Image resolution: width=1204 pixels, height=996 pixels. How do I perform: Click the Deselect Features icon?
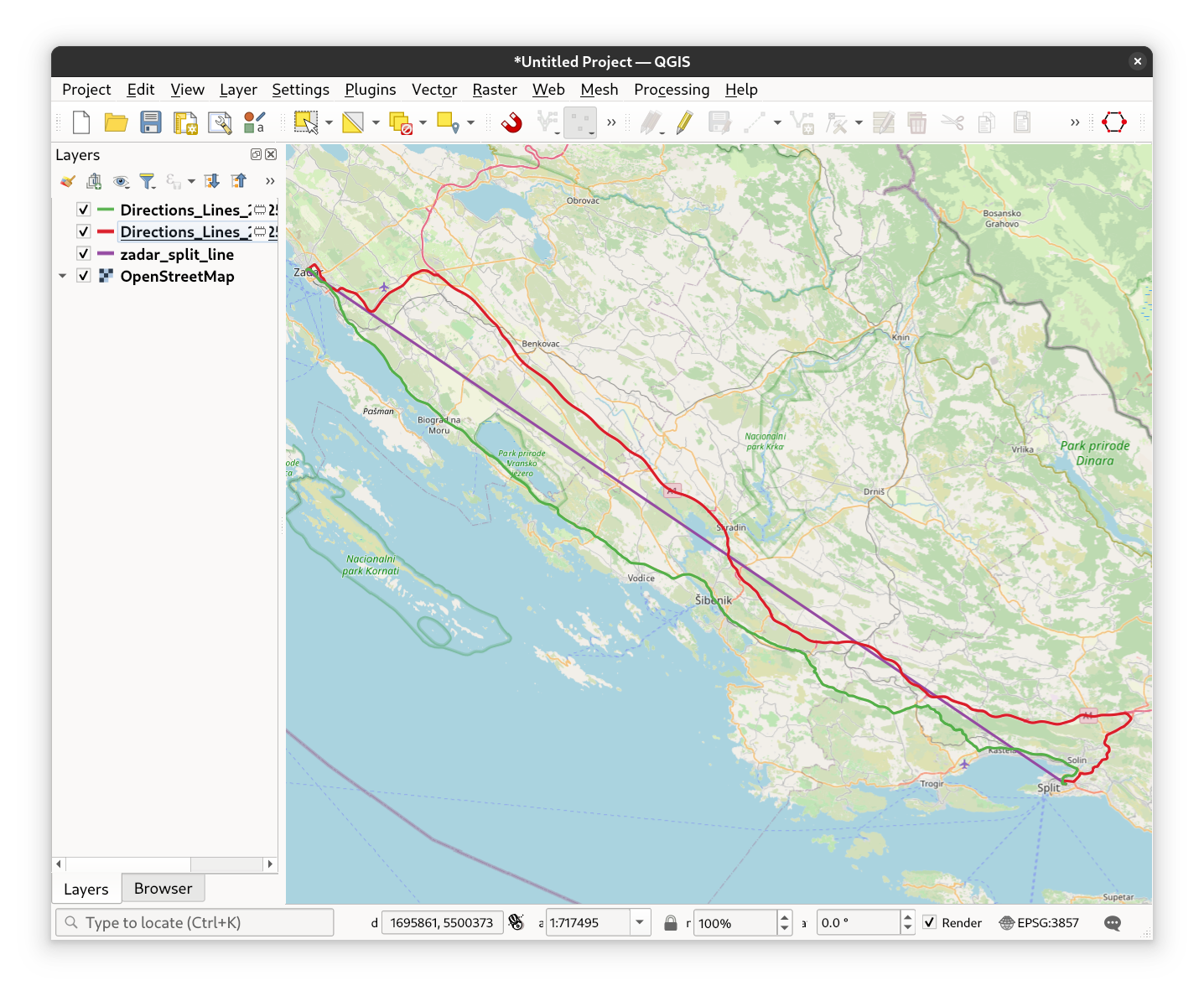point(401,122)
